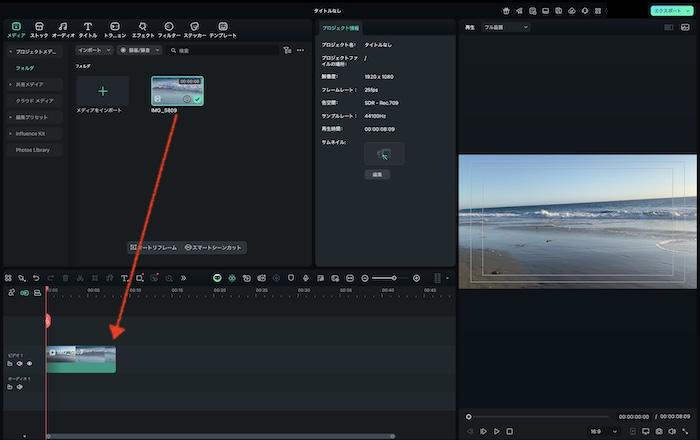This screenshot has width=700, height=440.
Task: Open the フル画質 preview quality dropdown
Action: (505, 27)
